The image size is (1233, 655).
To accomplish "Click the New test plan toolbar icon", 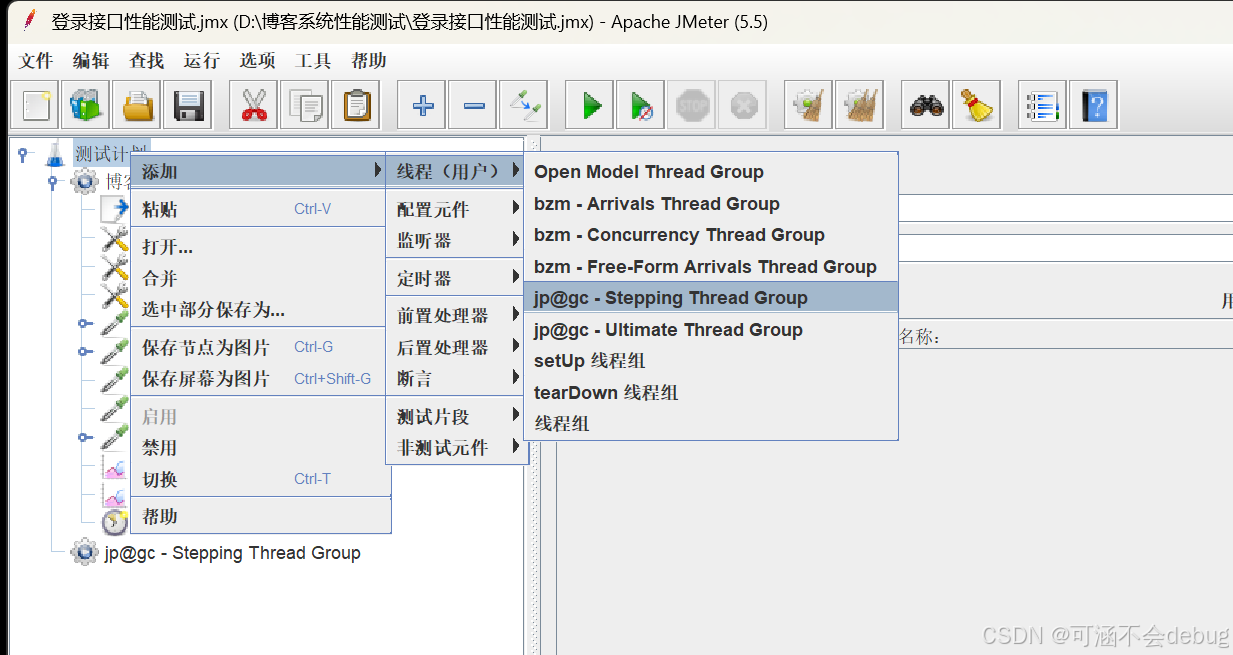I will point(34,105).
